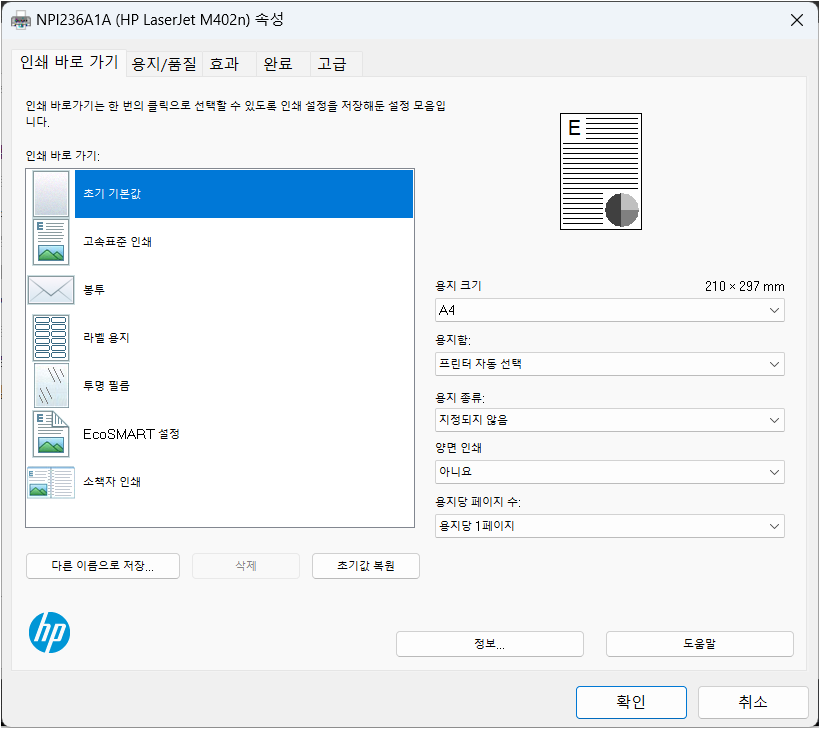Click the EcoSMART 설정 icon
The image size is (820, 729).
click(x=51, y=434)
